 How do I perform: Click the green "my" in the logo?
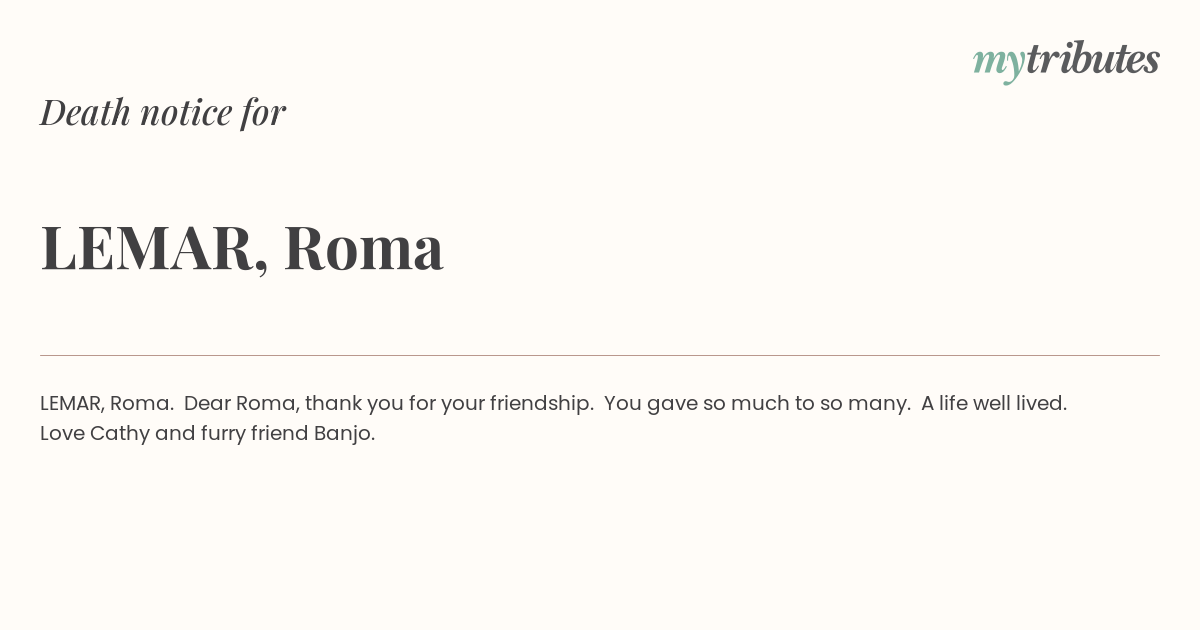click(999, 64)
